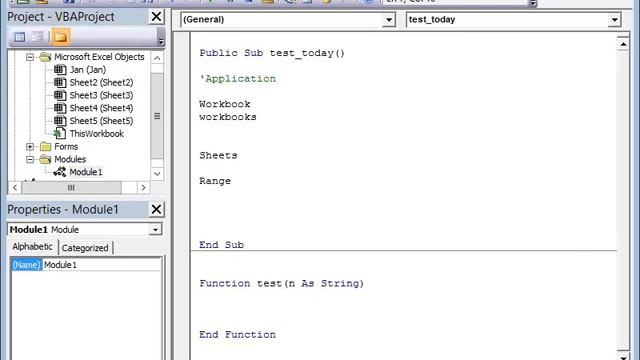The height and width of the screenshot is (360, 640).
Task: Select the Forms folder label
Action: 66,147
